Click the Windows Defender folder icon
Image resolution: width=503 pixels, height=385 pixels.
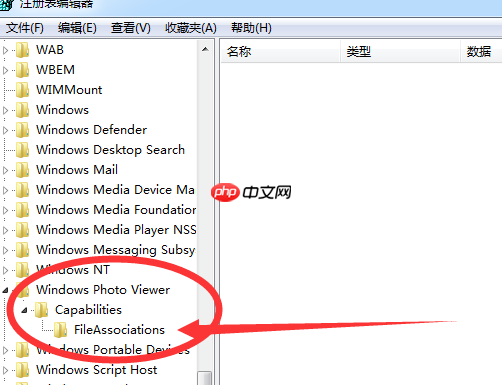point(23,130)
